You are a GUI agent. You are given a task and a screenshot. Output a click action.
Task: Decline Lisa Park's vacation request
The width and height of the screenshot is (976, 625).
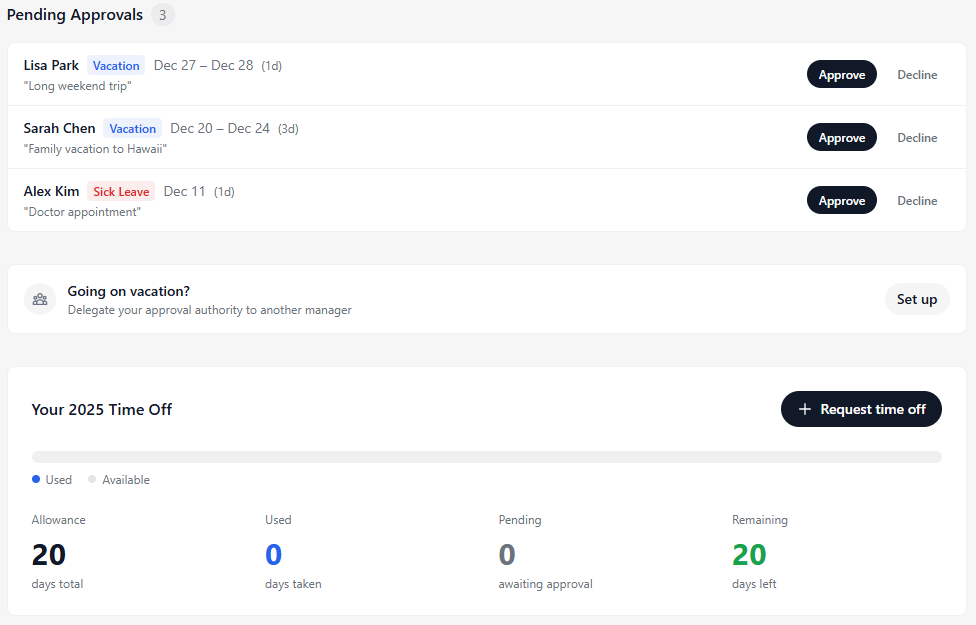pyautogui.click(x=917, y=74)
